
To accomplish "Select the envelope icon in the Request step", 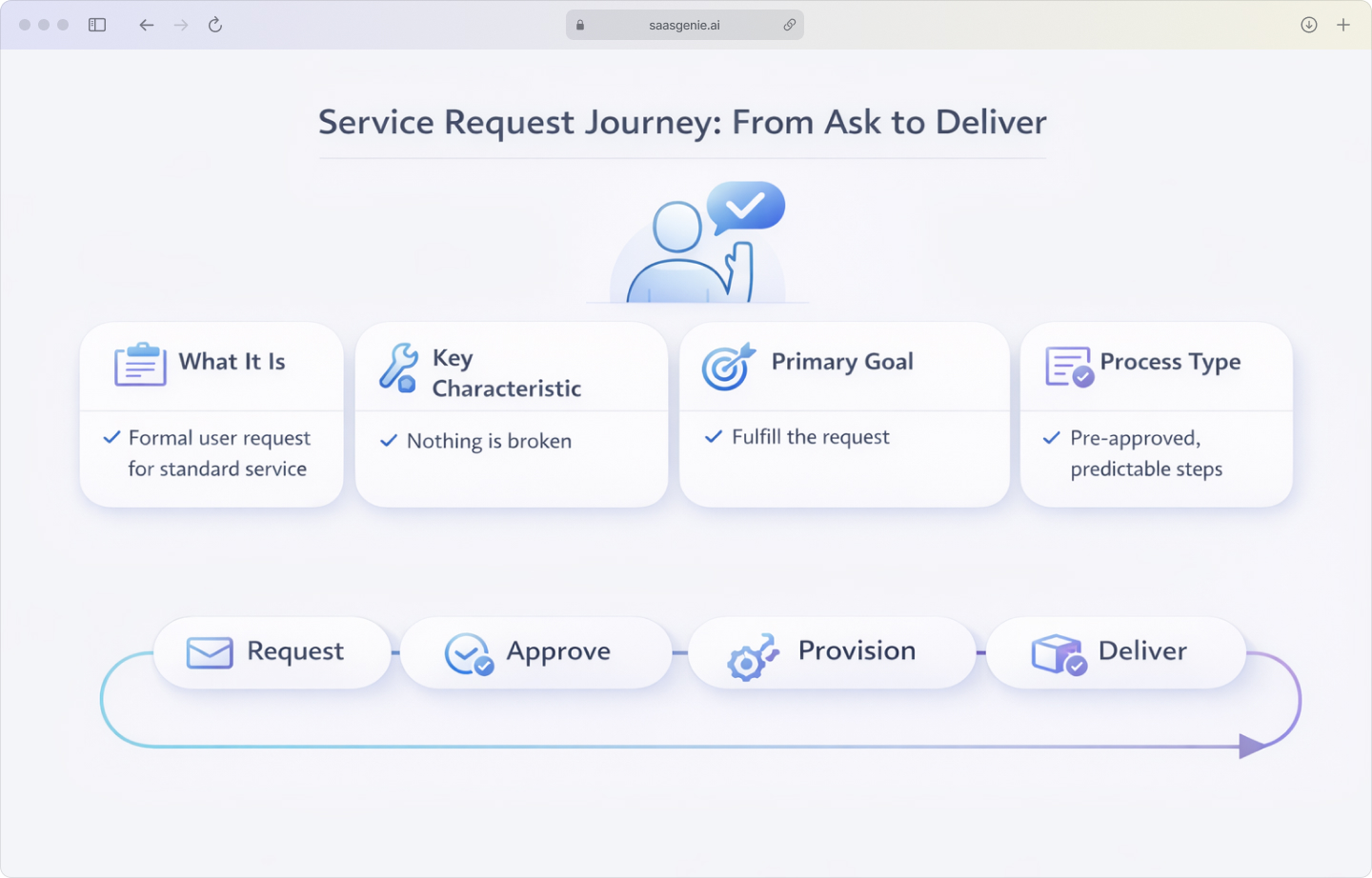I will pos(208,651).
